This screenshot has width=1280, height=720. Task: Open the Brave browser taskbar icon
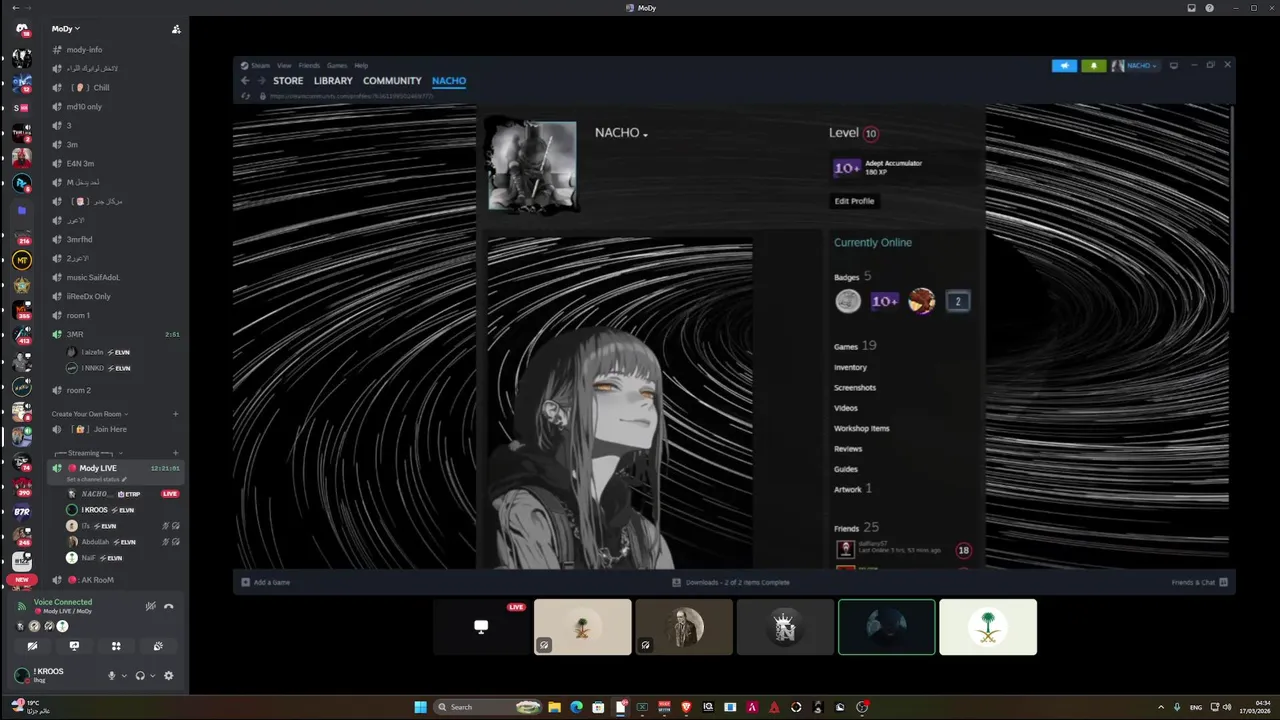click(686, 707)
